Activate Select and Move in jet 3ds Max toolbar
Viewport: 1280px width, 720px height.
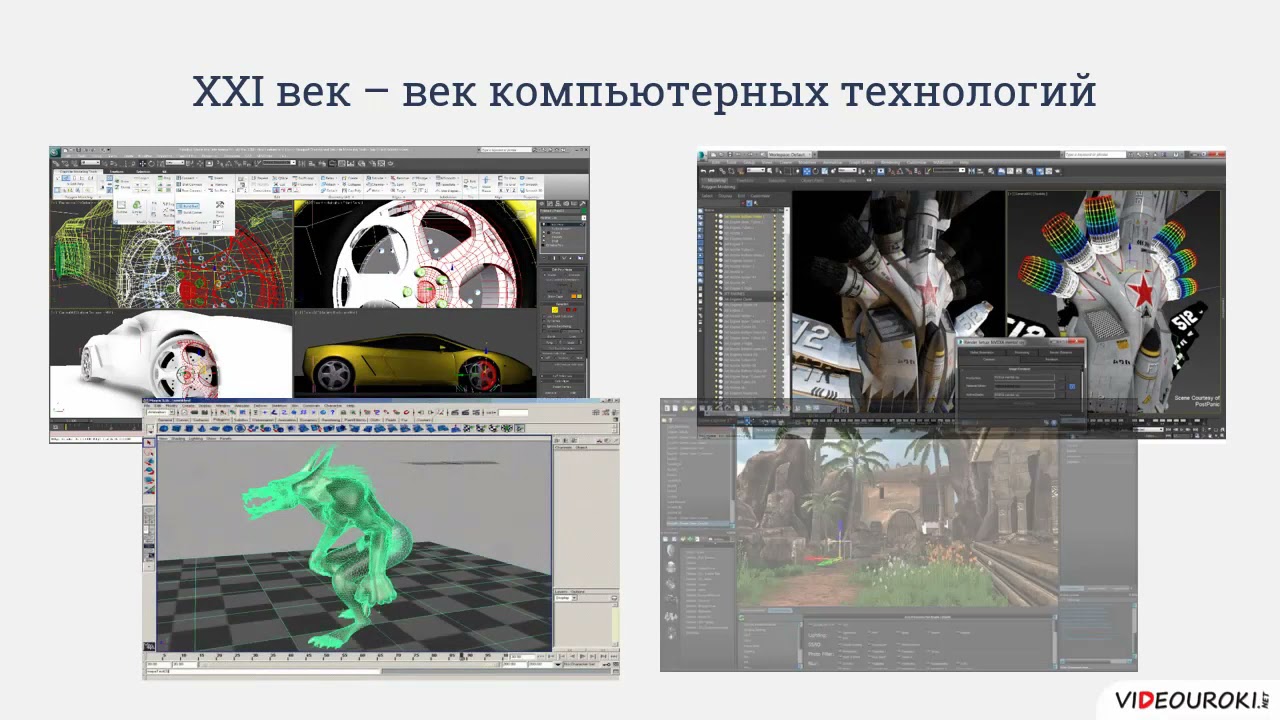click(807, 171)
